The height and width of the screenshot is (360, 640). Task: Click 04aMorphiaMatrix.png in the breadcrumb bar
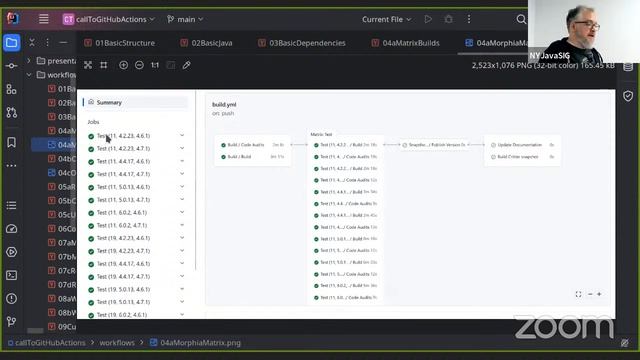200,343
